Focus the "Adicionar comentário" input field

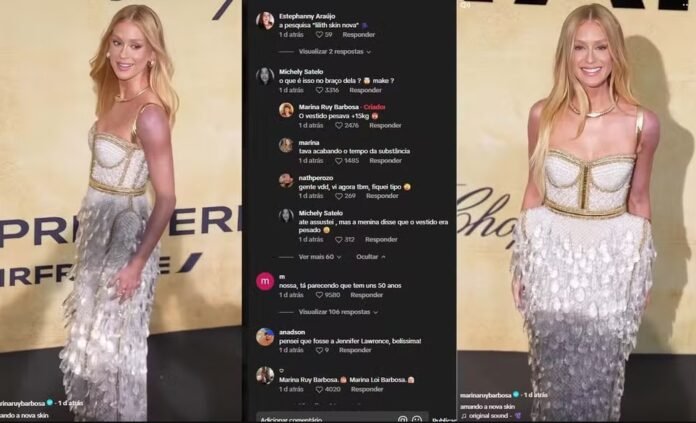pyautogui.click(x=326, y=419)
